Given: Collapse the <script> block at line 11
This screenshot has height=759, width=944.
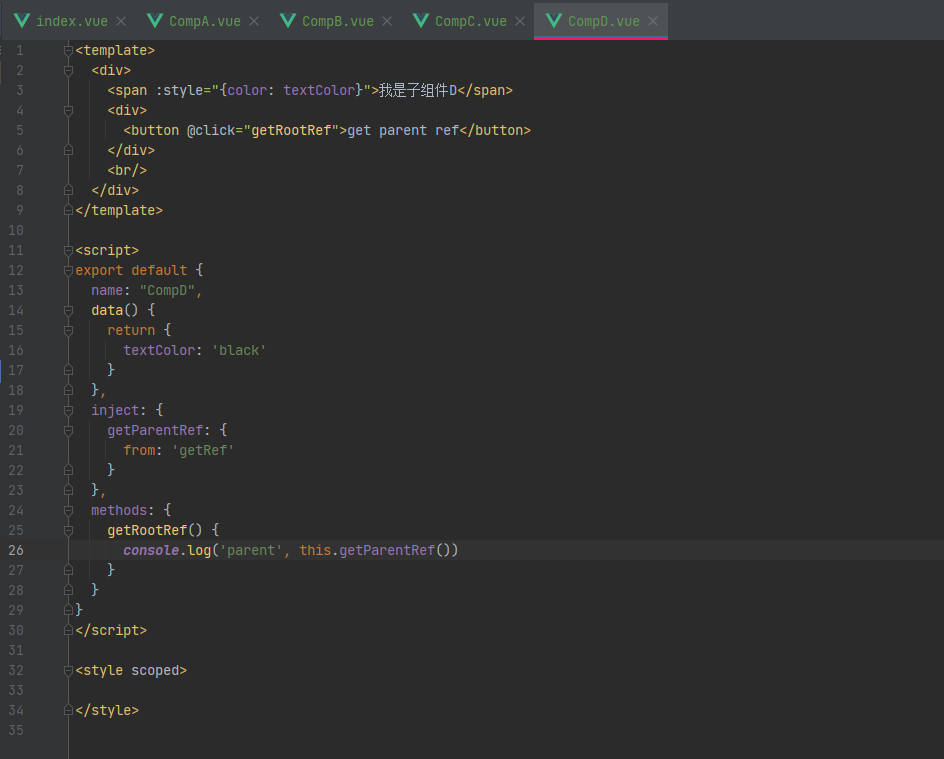Looking at the screenshot, I should point(69,250).
